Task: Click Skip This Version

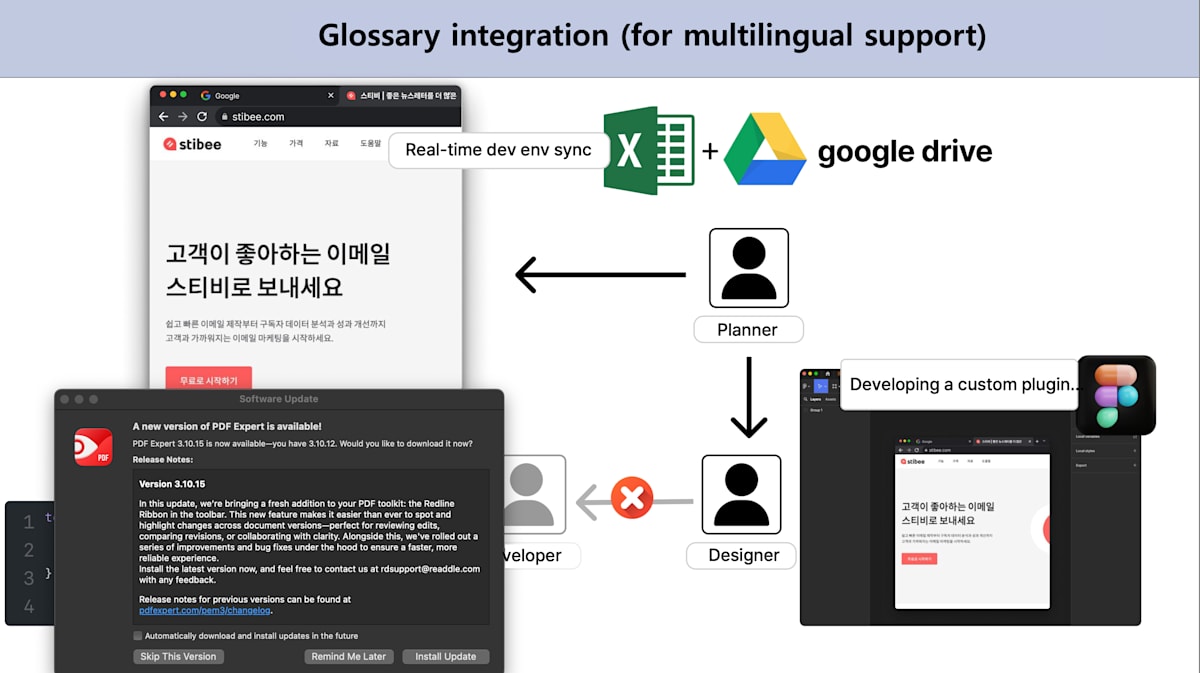Action: [178, 657]
